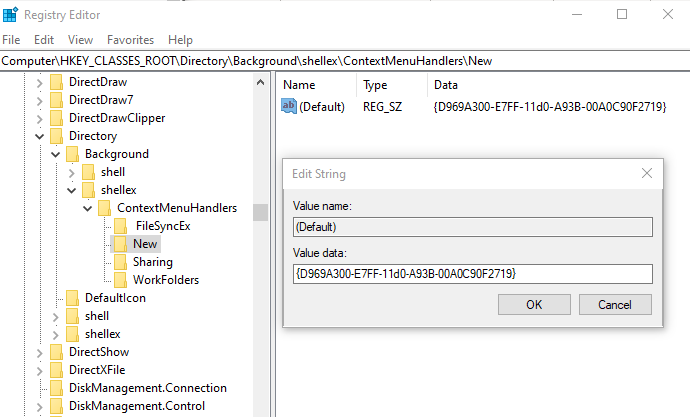
Task: Select the FileSyncEx key label
Action: (x=163, y=226)
